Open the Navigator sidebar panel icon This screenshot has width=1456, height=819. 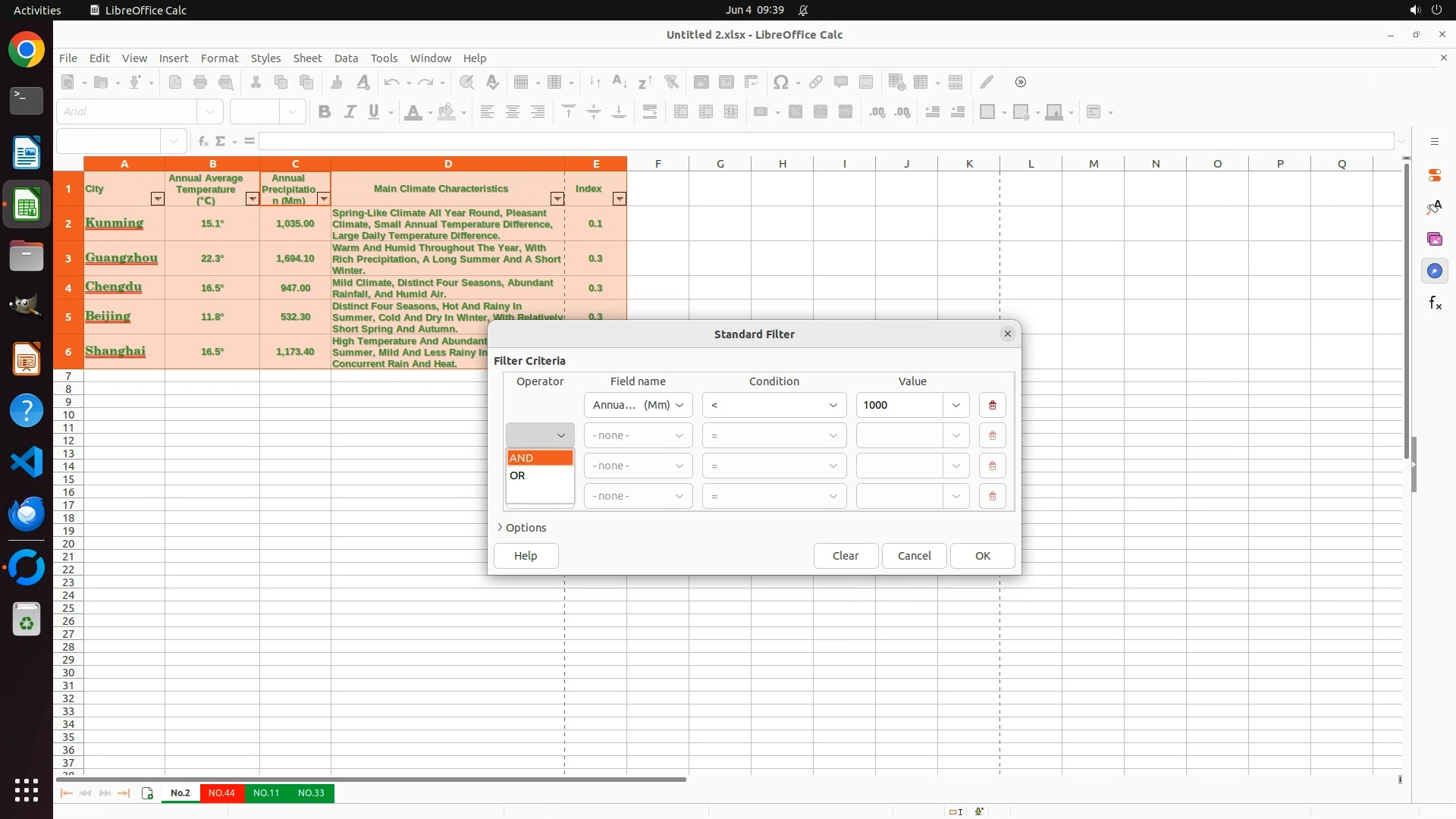[1434, 271]
